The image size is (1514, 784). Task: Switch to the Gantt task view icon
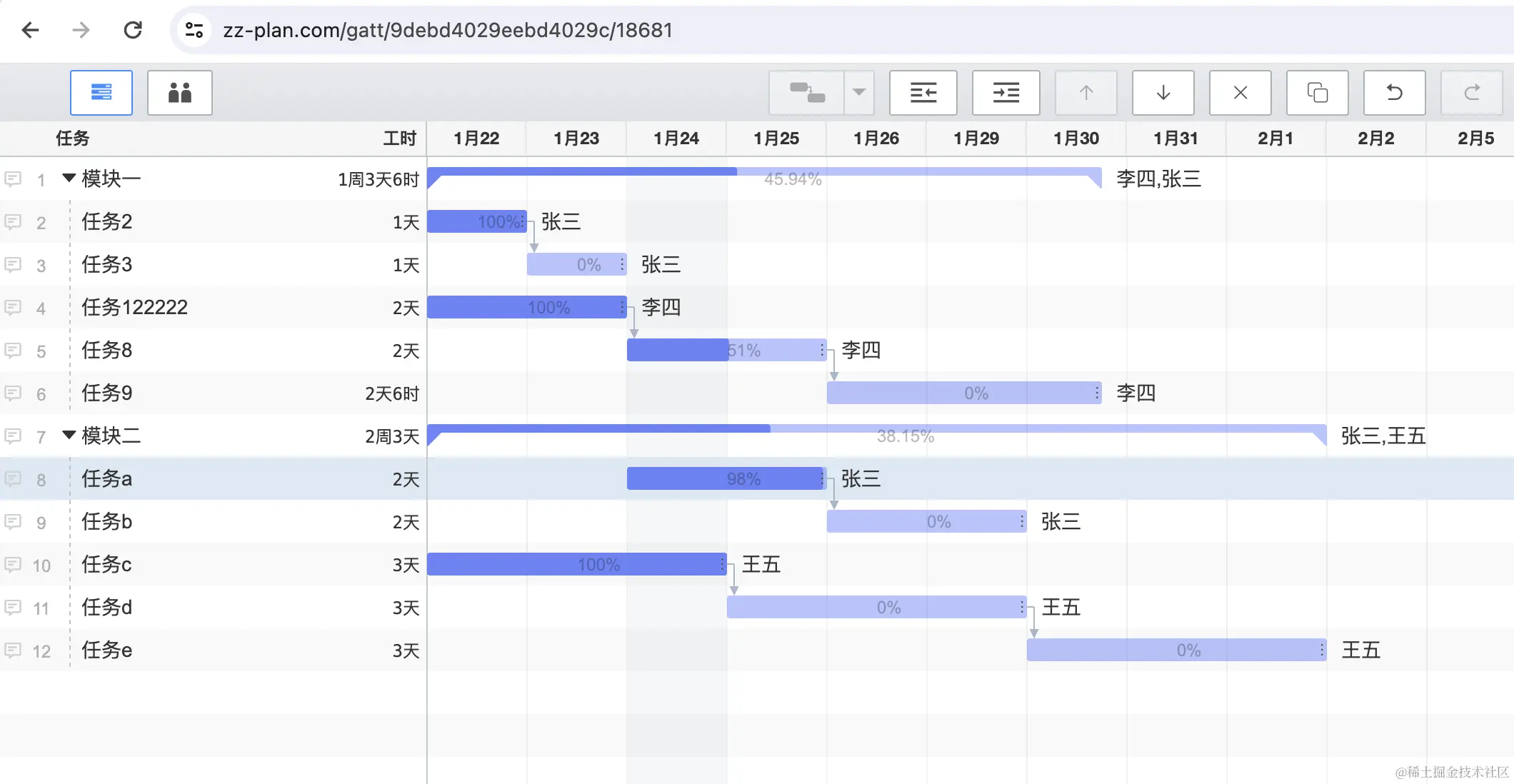point(101,93)
